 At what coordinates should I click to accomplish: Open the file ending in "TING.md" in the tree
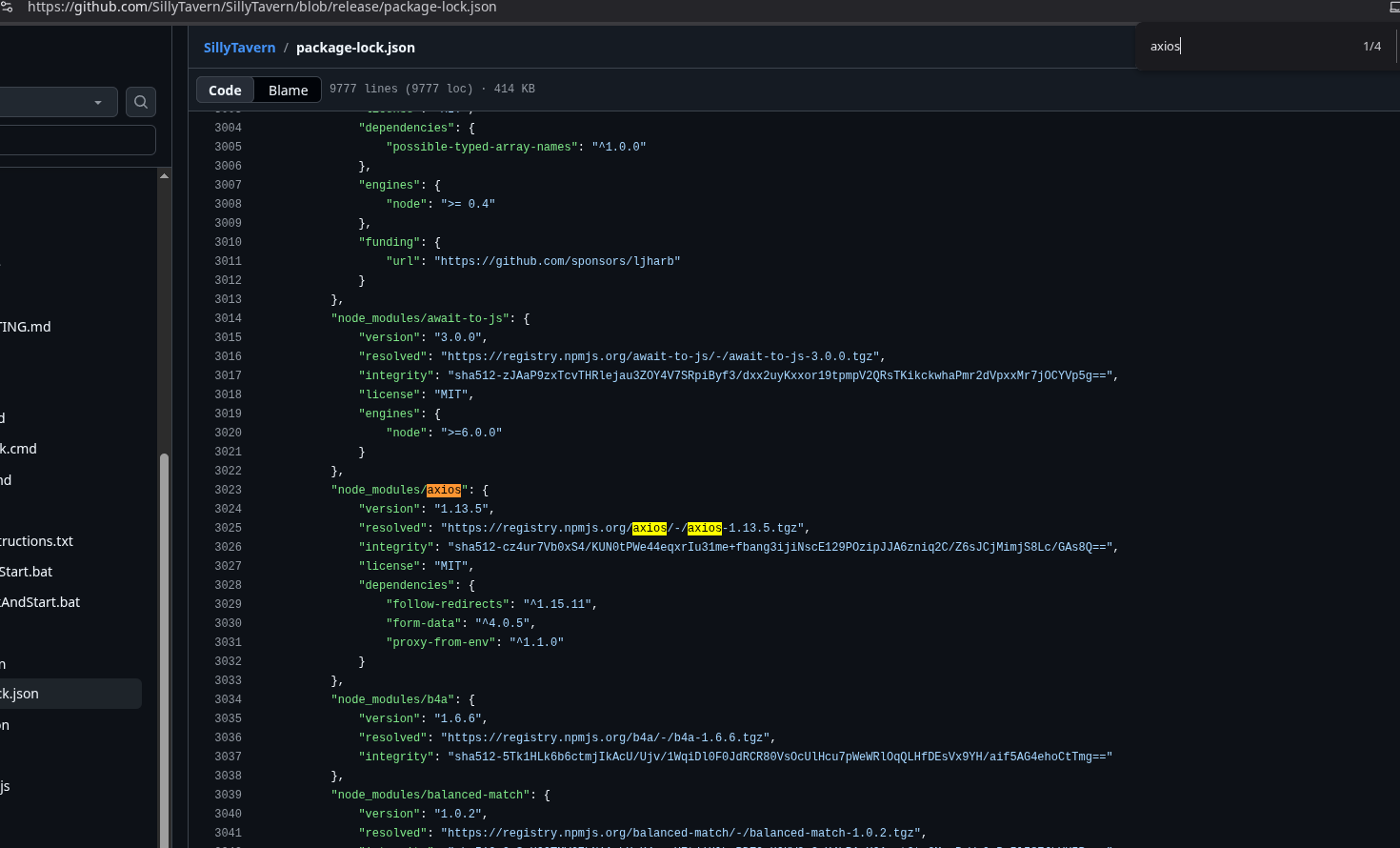pos(26,327)
